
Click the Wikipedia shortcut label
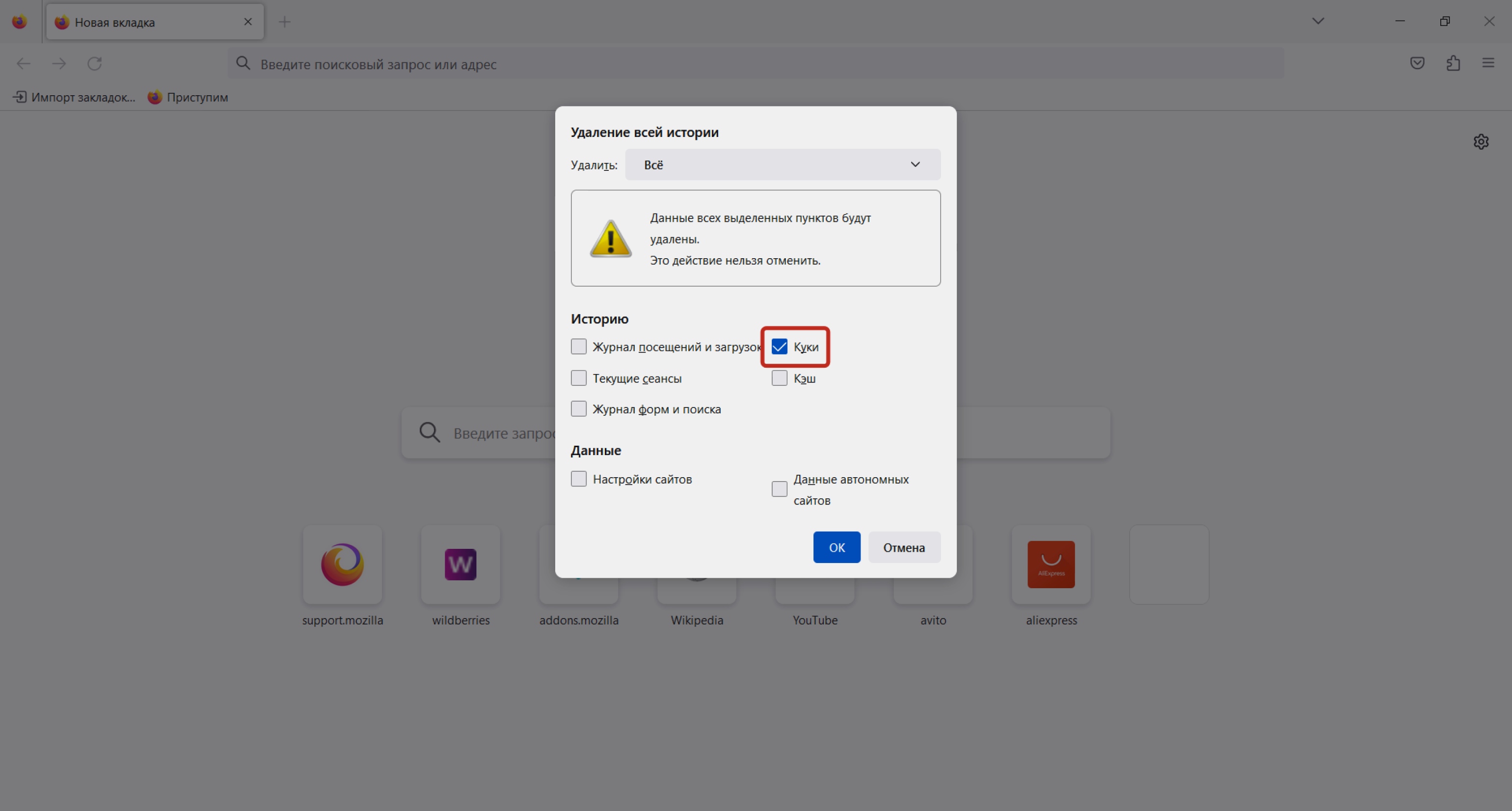click(x=697, y=621)
